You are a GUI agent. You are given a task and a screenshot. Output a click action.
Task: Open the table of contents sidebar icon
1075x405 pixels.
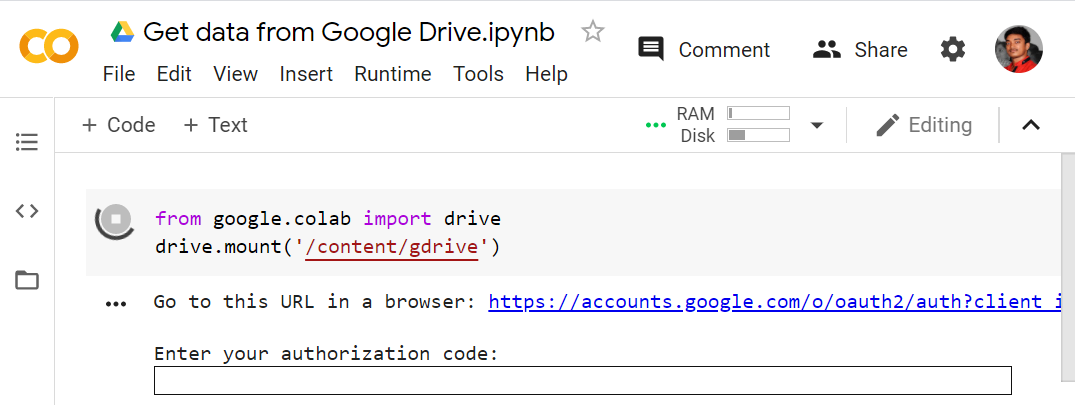click(27, 142)
